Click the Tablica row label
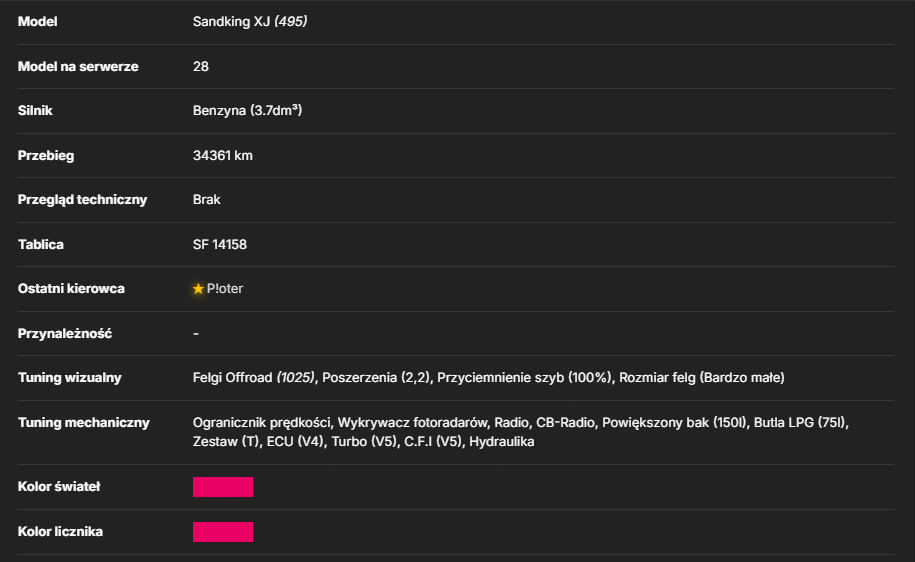915x562 pixels. tap(40, 245)
